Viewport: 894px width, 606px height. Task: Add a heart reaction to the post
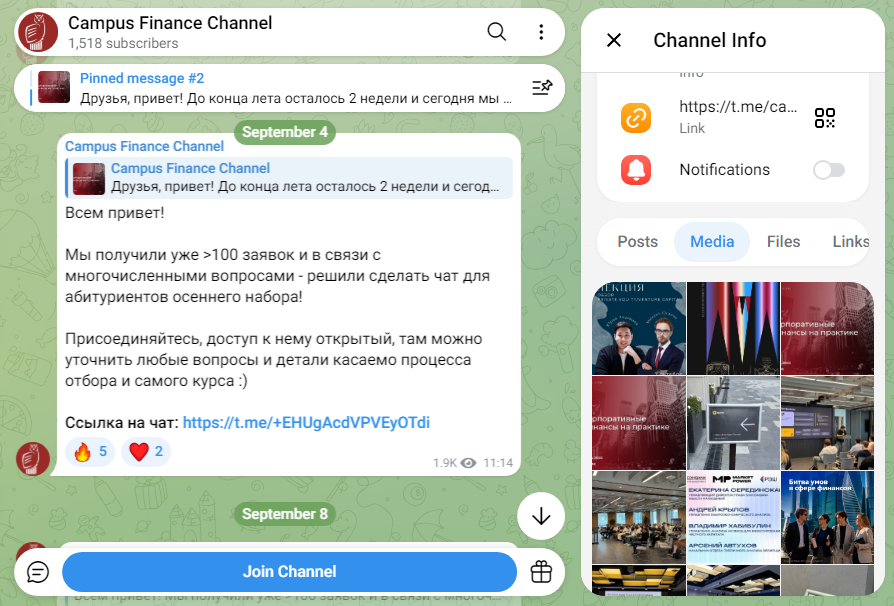pyautogui.click(x=146, y=452)
